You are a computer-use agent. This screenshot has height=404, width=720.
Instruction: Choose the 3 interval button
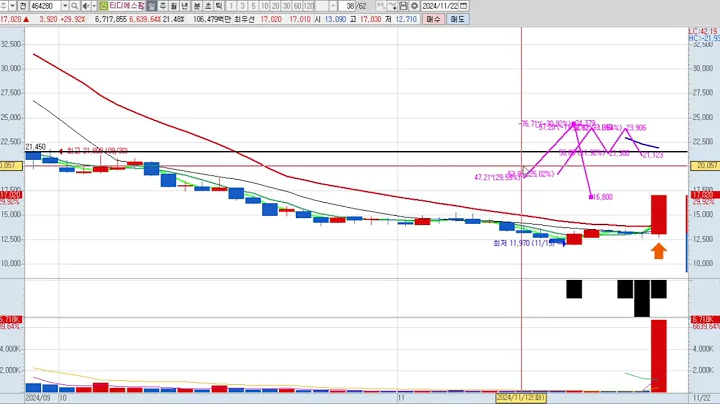point(242,6)
